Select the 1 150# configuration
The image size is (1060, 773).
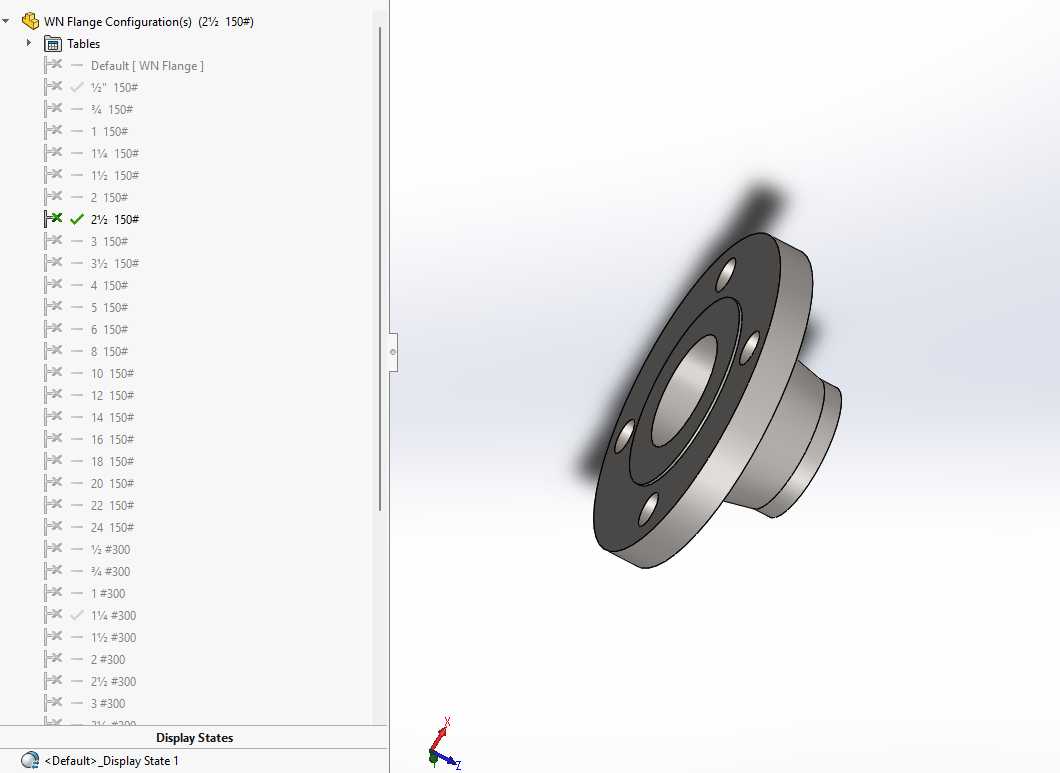pyautogui.click(x=110, y=131)
